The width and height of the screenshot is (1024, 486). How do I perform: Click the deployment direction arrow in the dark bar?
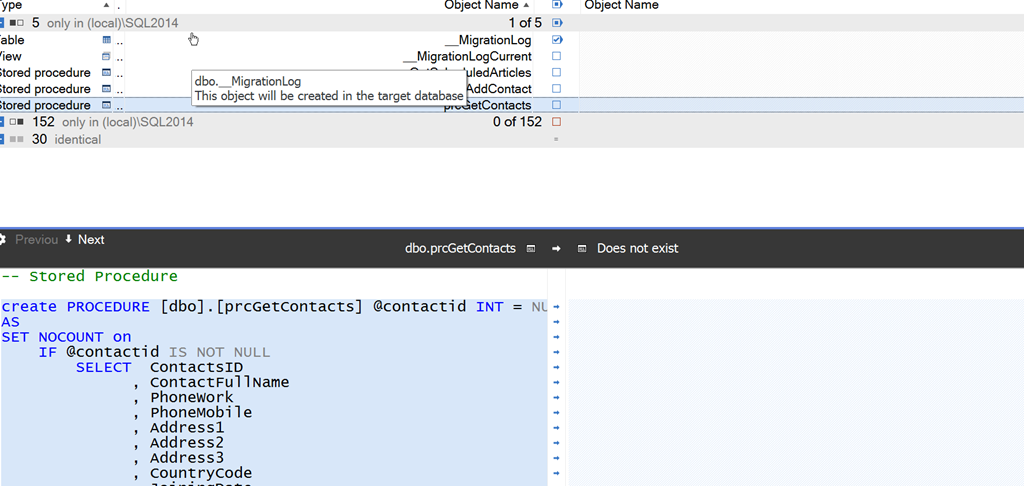pos(556,248)
